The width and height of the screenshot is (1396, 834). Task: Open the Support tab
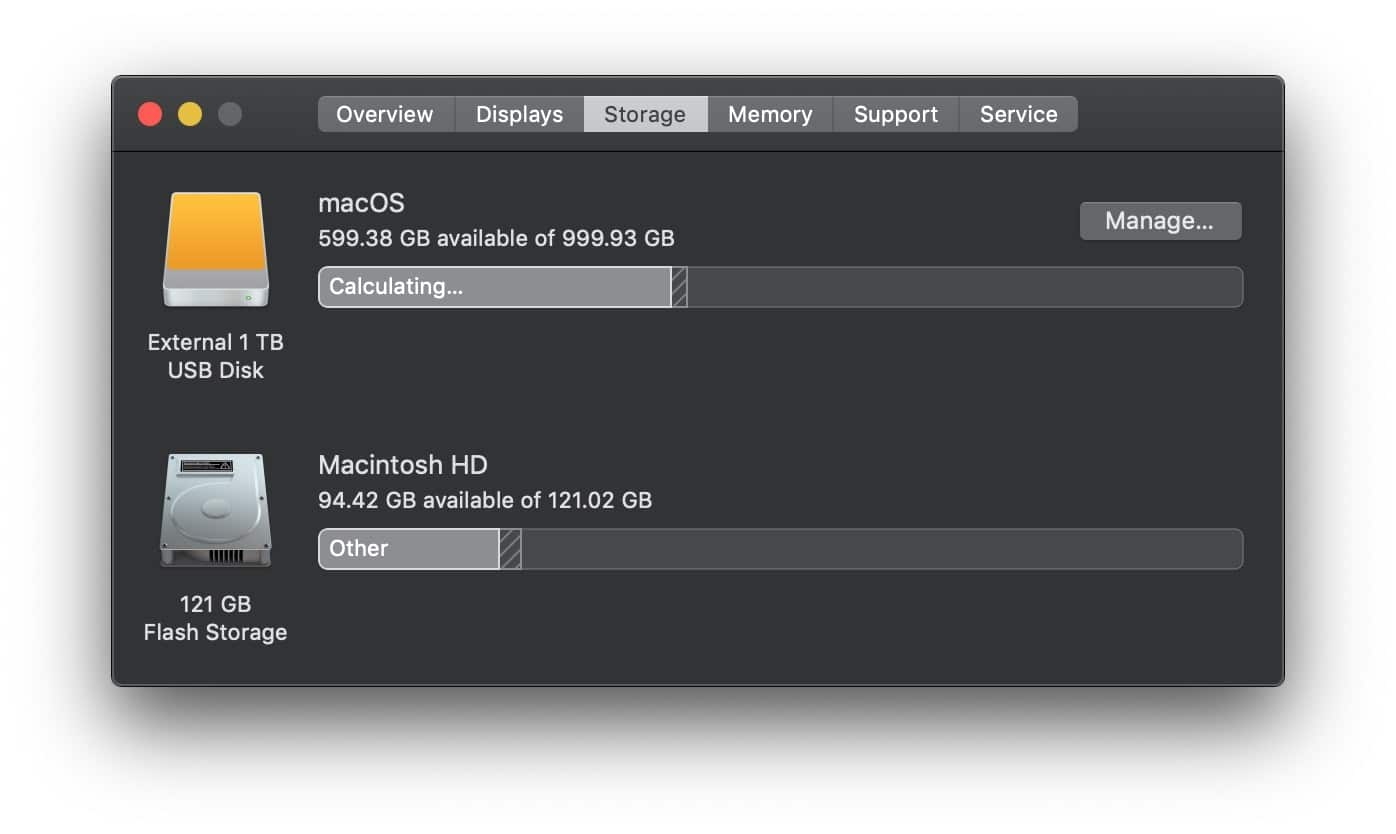pyautogui.click(x=896, y=114)
